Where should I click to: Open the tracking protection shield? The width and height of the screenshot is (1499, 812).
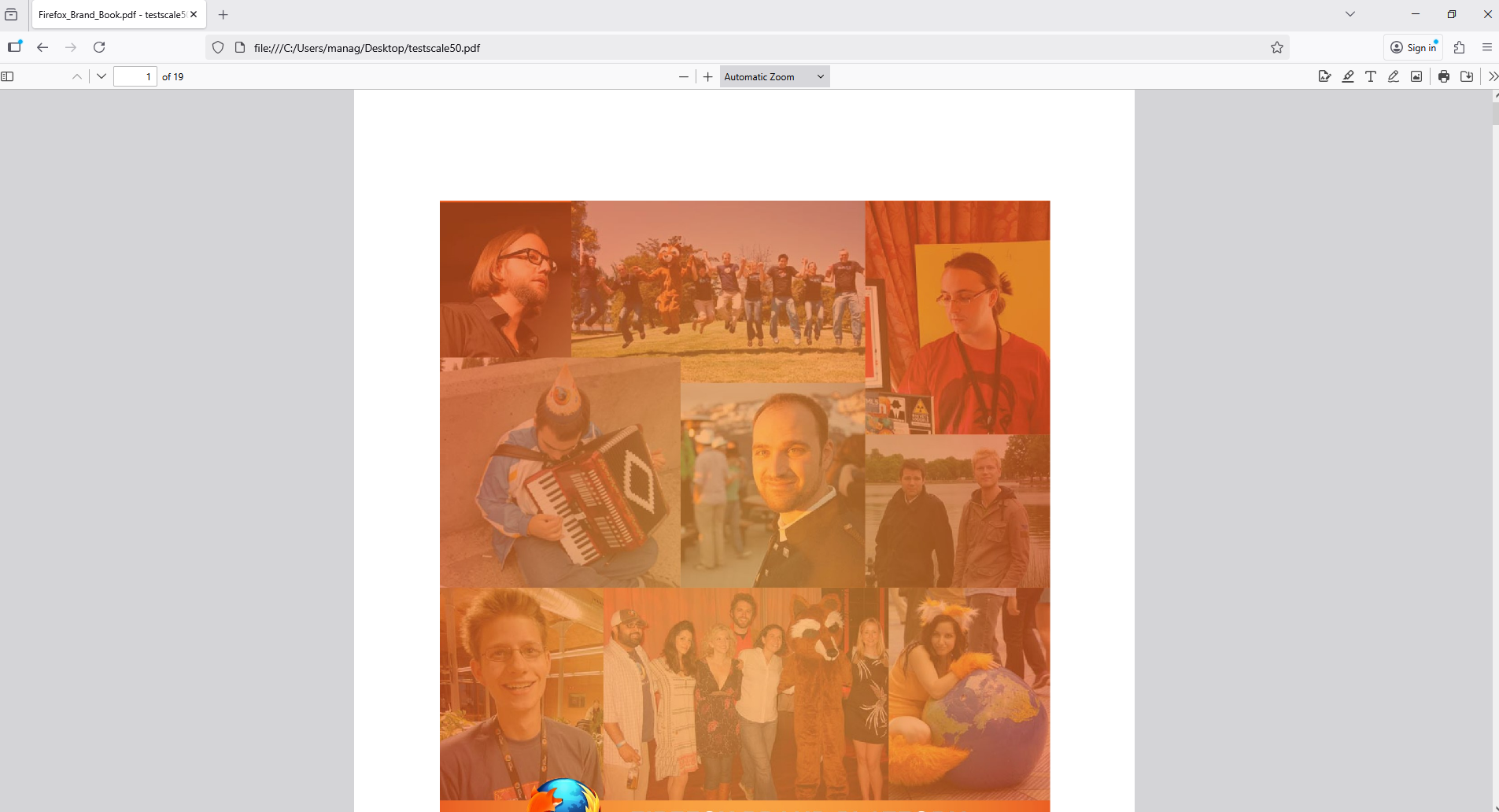(x=218, y=47)
